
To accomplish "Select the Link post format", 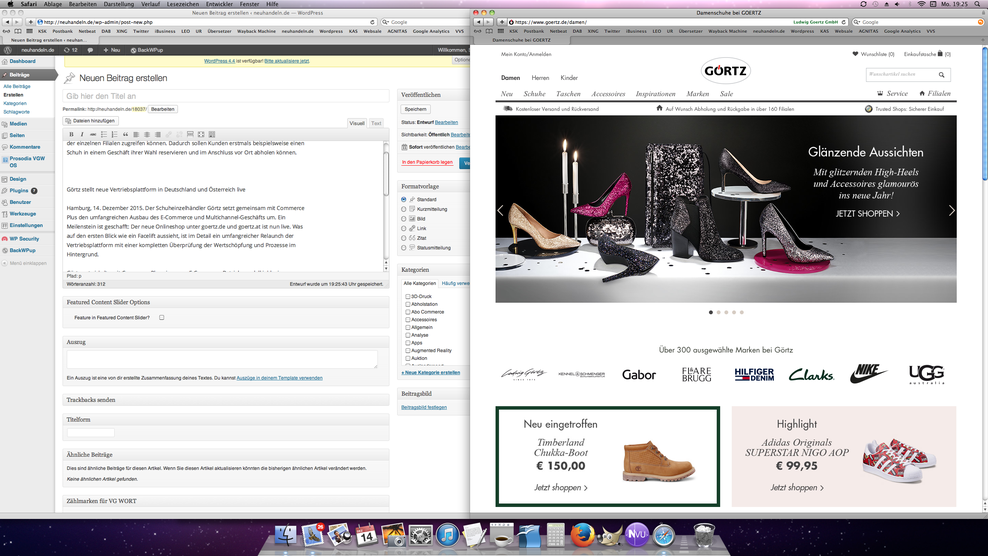I will point(404,228).
